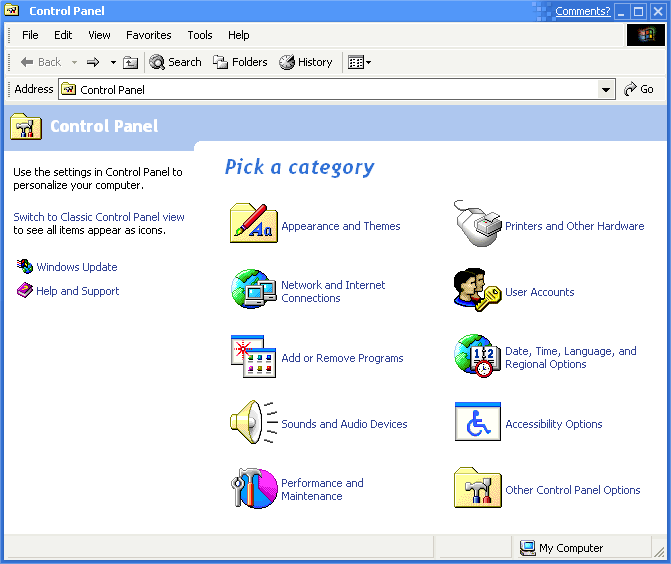
Task: Click Switch to Classic Control Panel view link
Action: click(99, 217)
